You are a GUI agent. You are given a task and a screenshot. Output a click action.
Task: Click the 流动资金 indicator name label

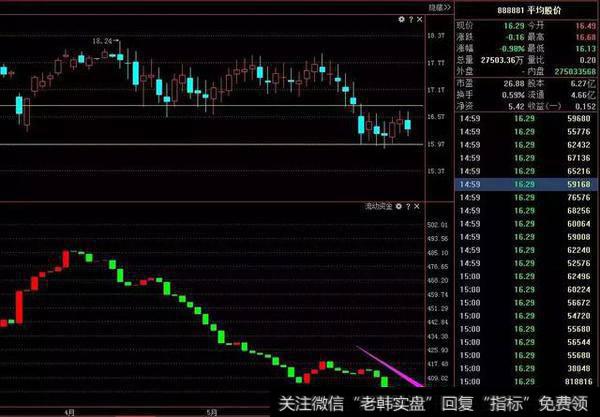(378, 206)
